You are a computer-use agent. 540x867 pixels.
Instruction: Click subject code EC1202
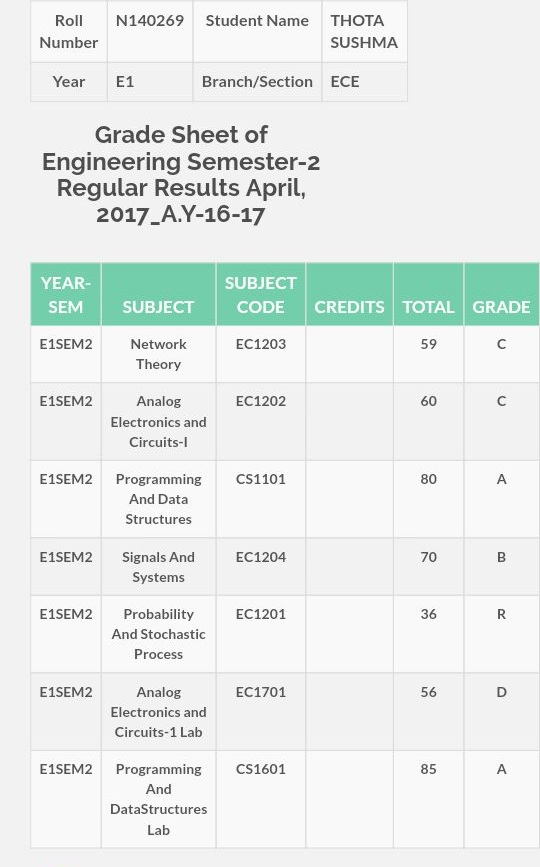[x=261, y=401]
